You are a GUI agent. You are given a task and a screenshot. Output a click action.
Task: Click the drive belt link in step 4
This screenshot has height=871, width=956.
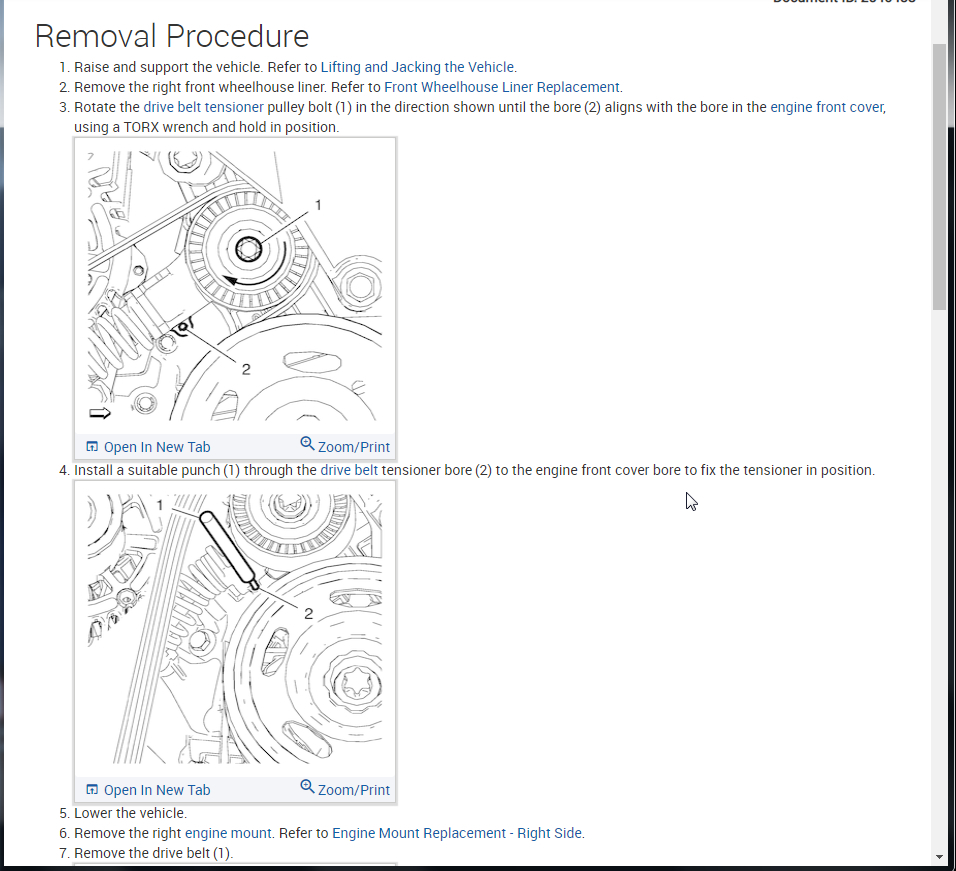349,471
